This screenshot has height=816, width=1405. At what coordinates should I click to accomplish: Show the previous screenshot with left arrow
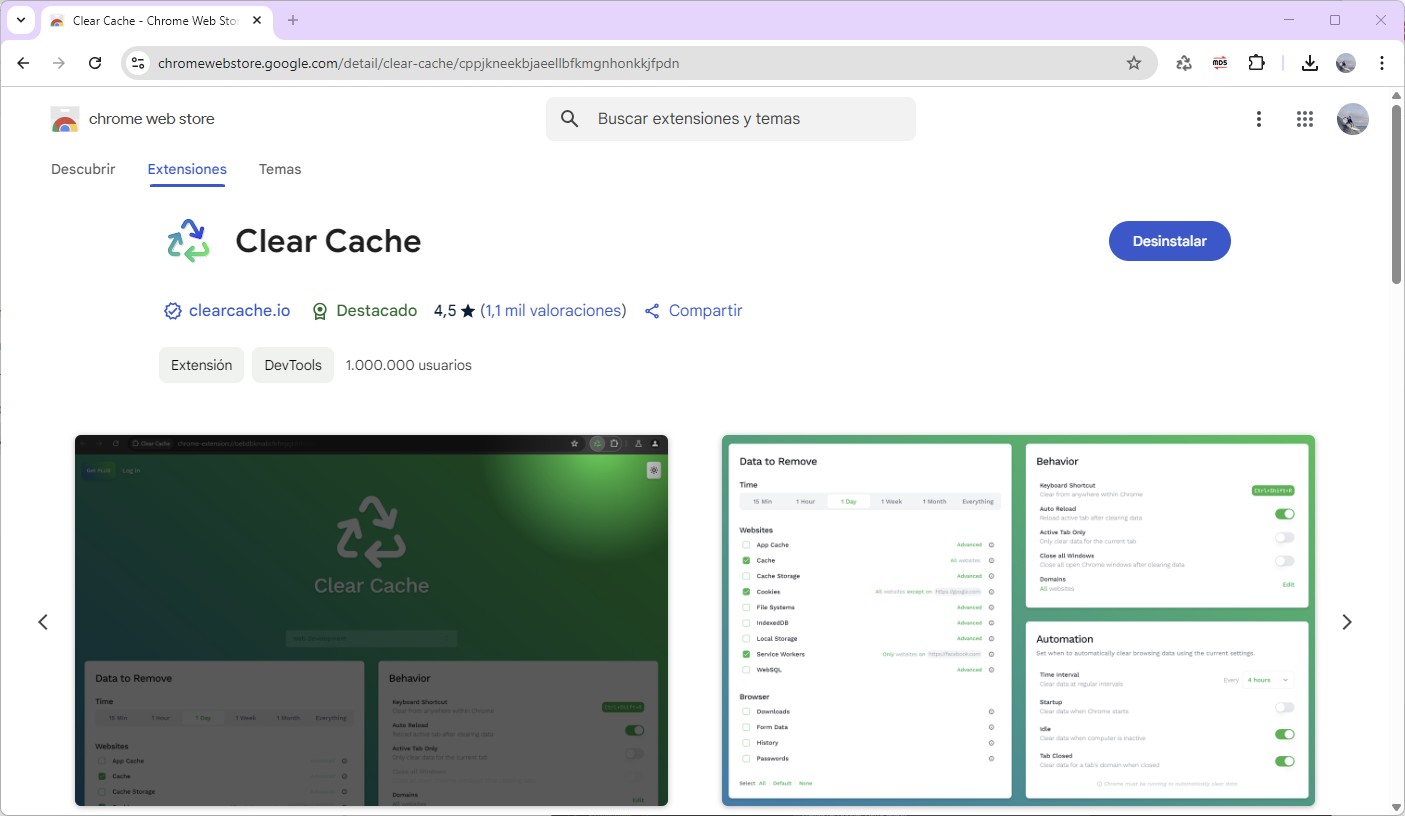[43, 622]
